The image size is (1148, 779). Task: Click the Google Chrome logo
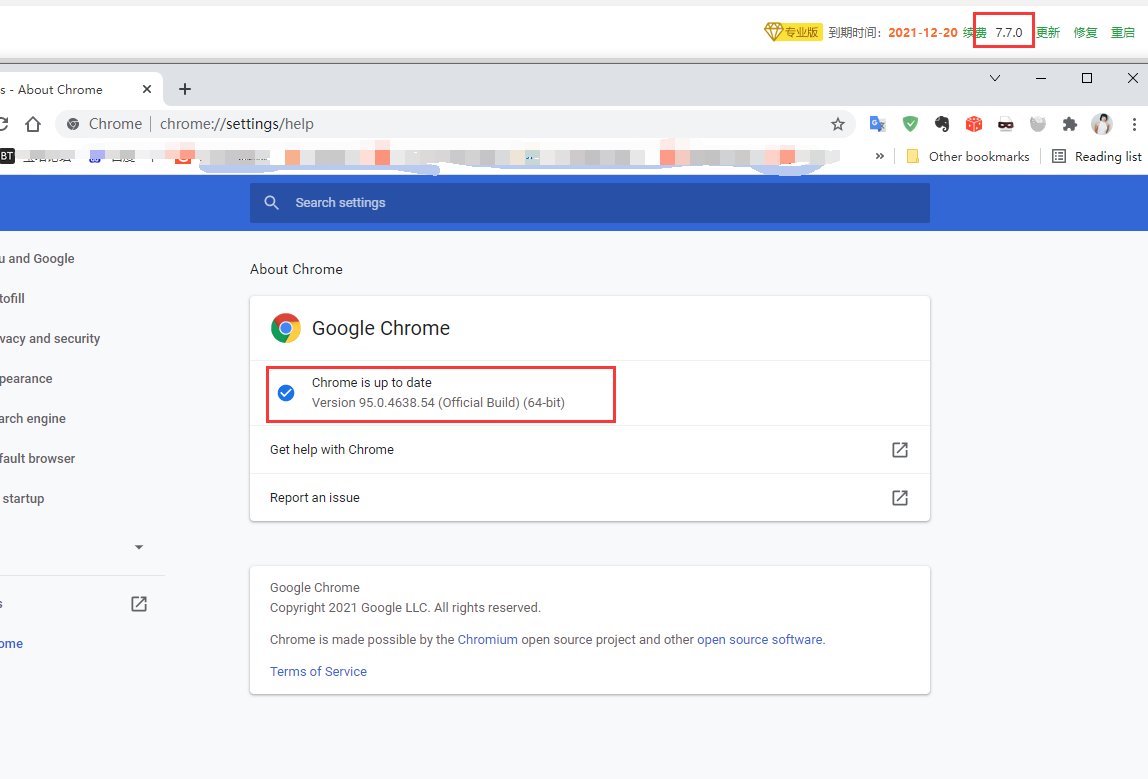click(286, 329)
